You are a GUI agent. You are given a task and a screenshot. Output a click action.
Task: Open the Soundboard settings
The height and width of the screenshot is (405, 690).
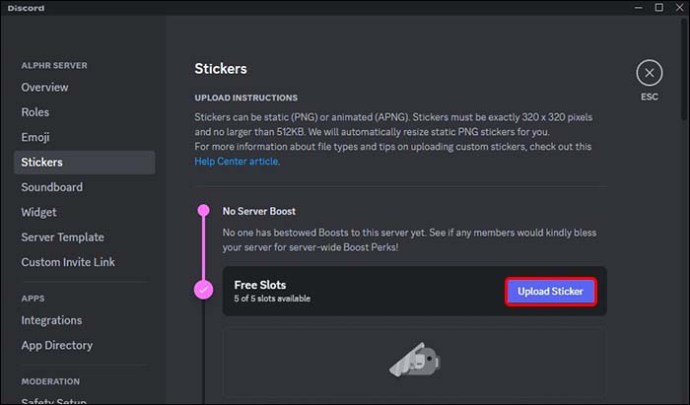point(52,187)
